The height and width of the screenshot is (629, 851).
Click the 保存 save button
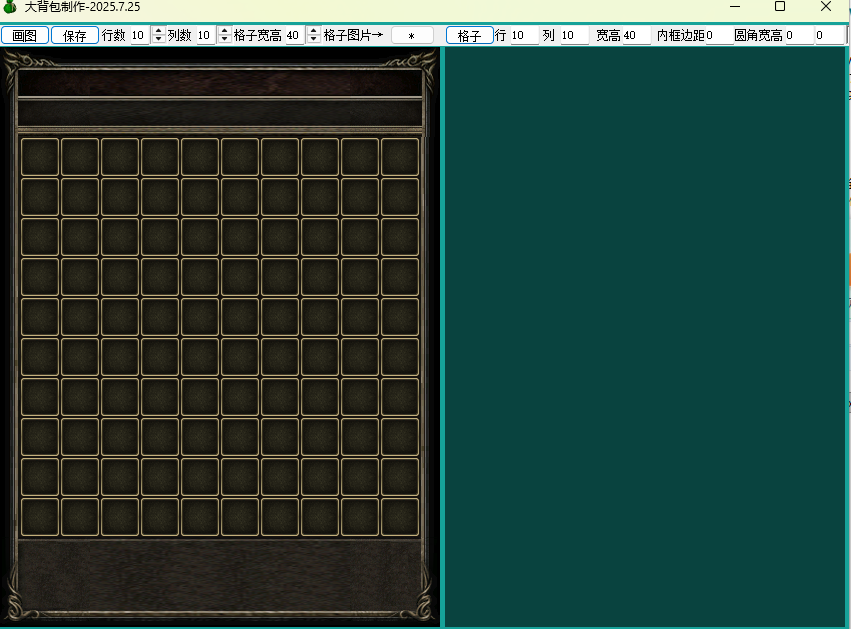coord(75,35)
